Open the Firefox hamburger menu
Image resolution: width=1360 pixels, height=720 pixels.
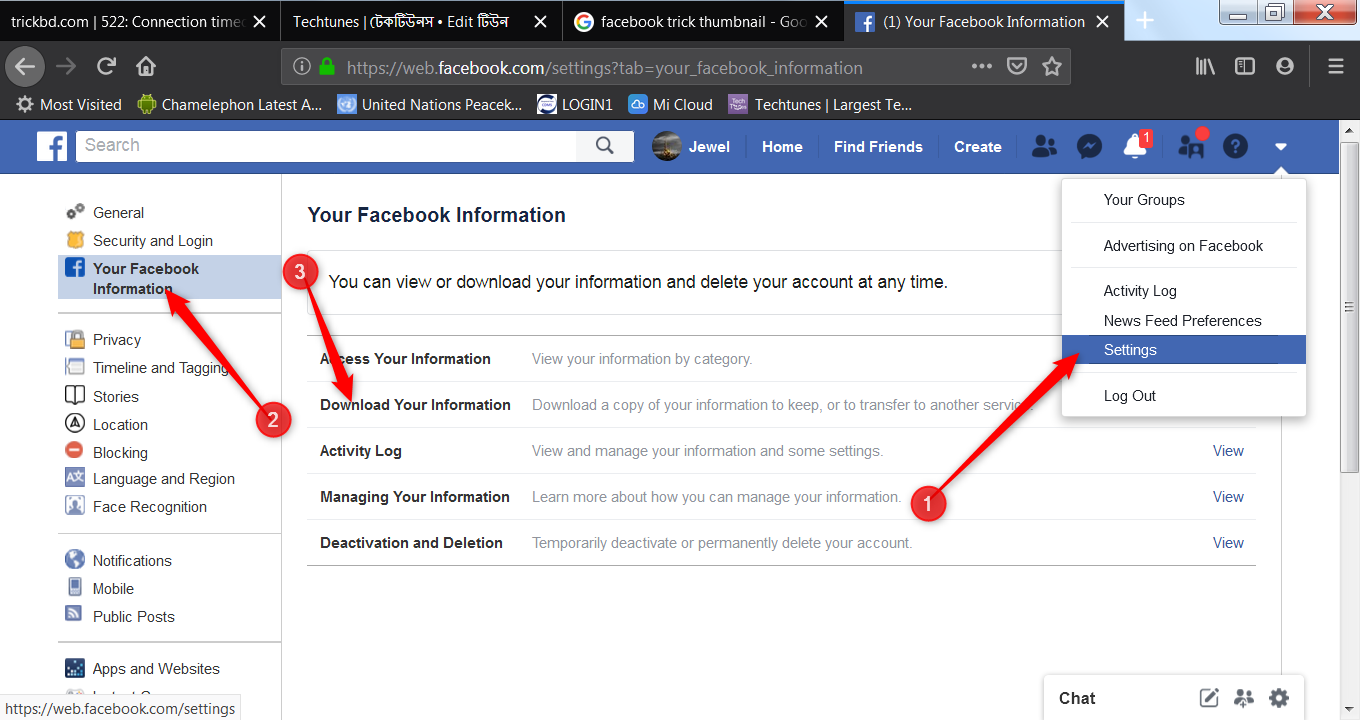[x=1336, y=67]
